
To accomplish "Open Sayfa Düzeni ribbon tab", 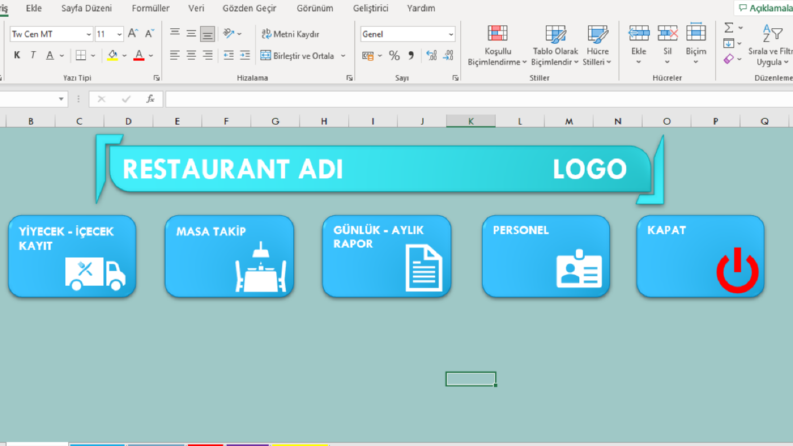I will point(86,8).
